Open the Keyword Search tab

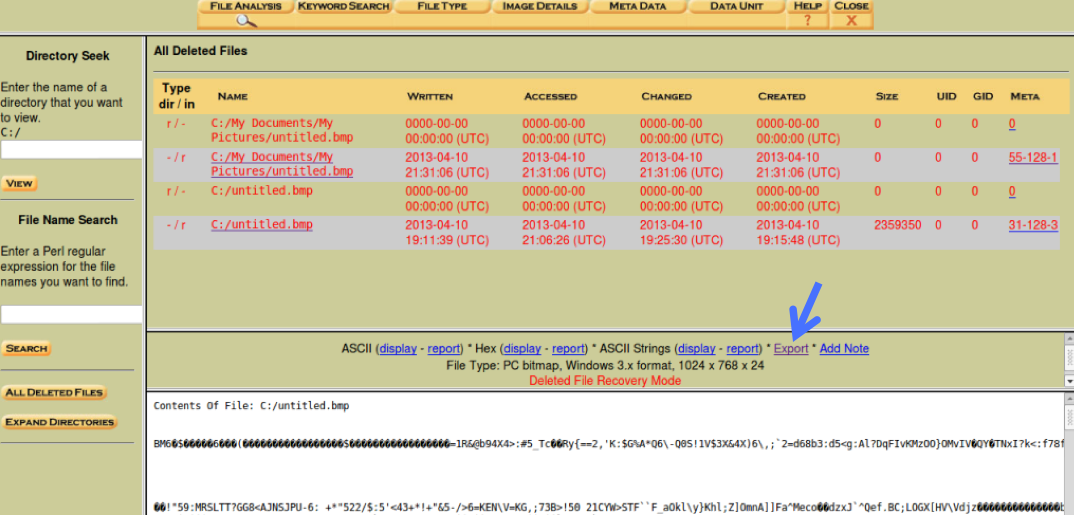pos(344,6)
